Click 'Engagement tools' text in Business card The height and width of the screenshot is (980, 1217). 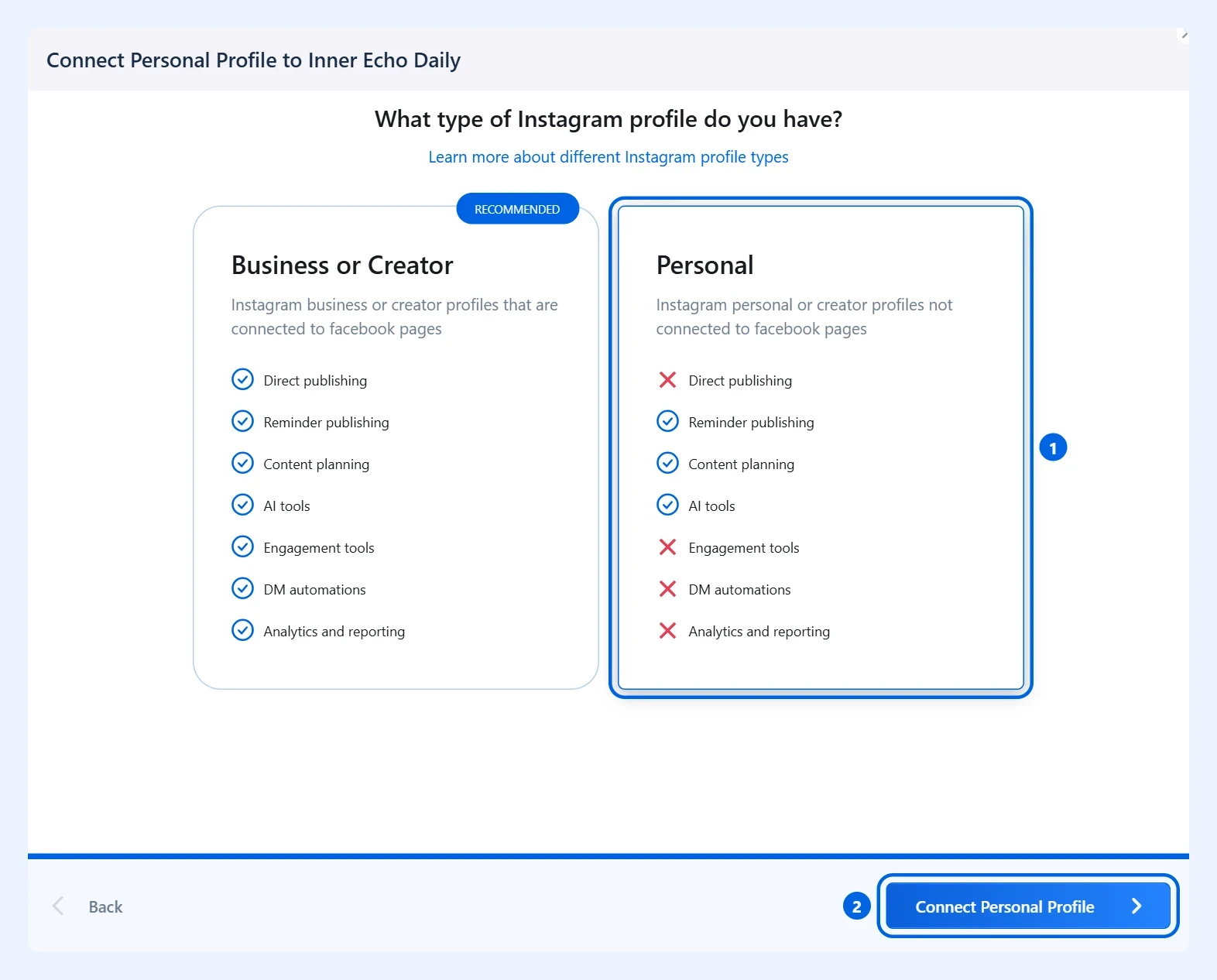tap(318, 548)
